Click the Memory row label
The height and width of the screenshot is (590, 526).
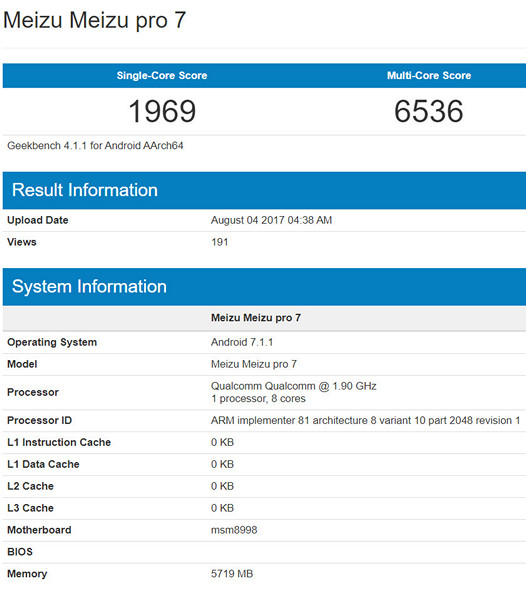tap(27, 574)
